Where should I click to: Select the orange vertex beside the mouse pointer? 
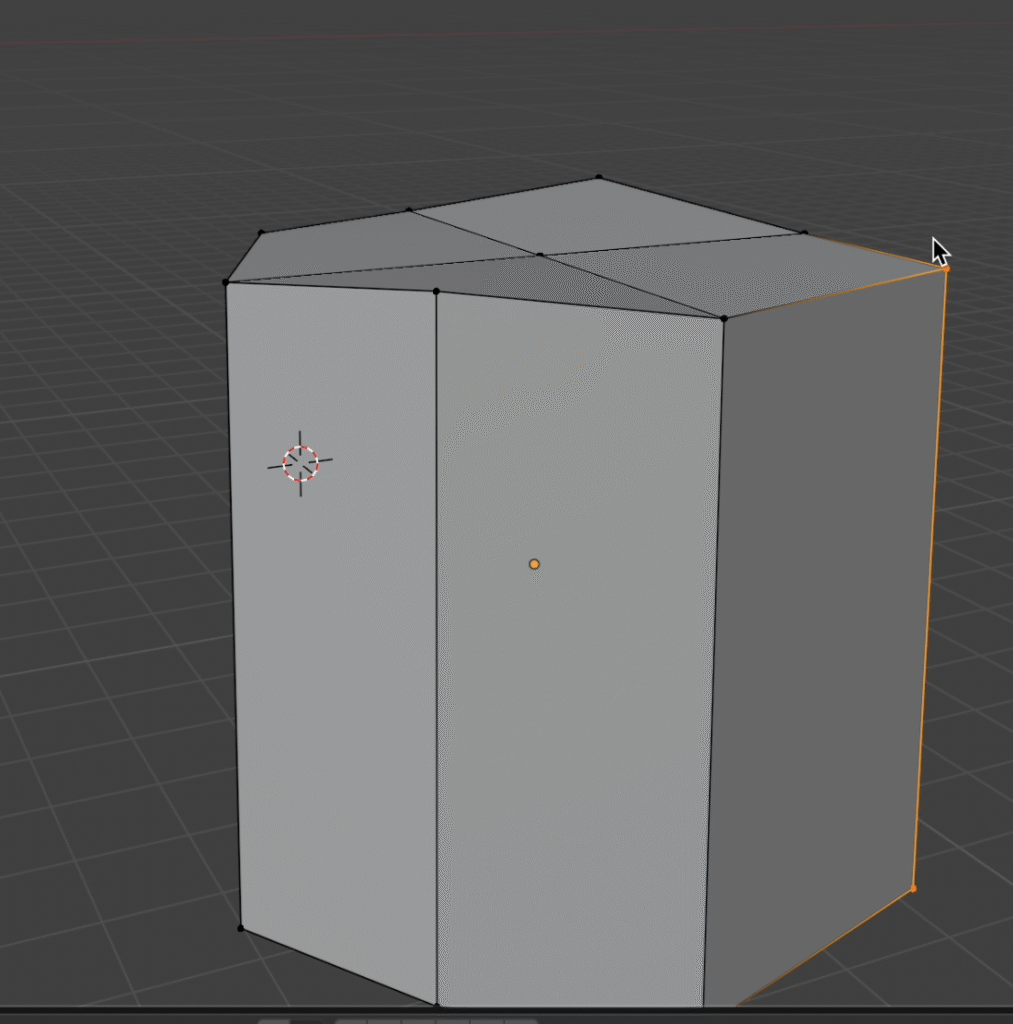pyautogui.click(x=946, y=268)
